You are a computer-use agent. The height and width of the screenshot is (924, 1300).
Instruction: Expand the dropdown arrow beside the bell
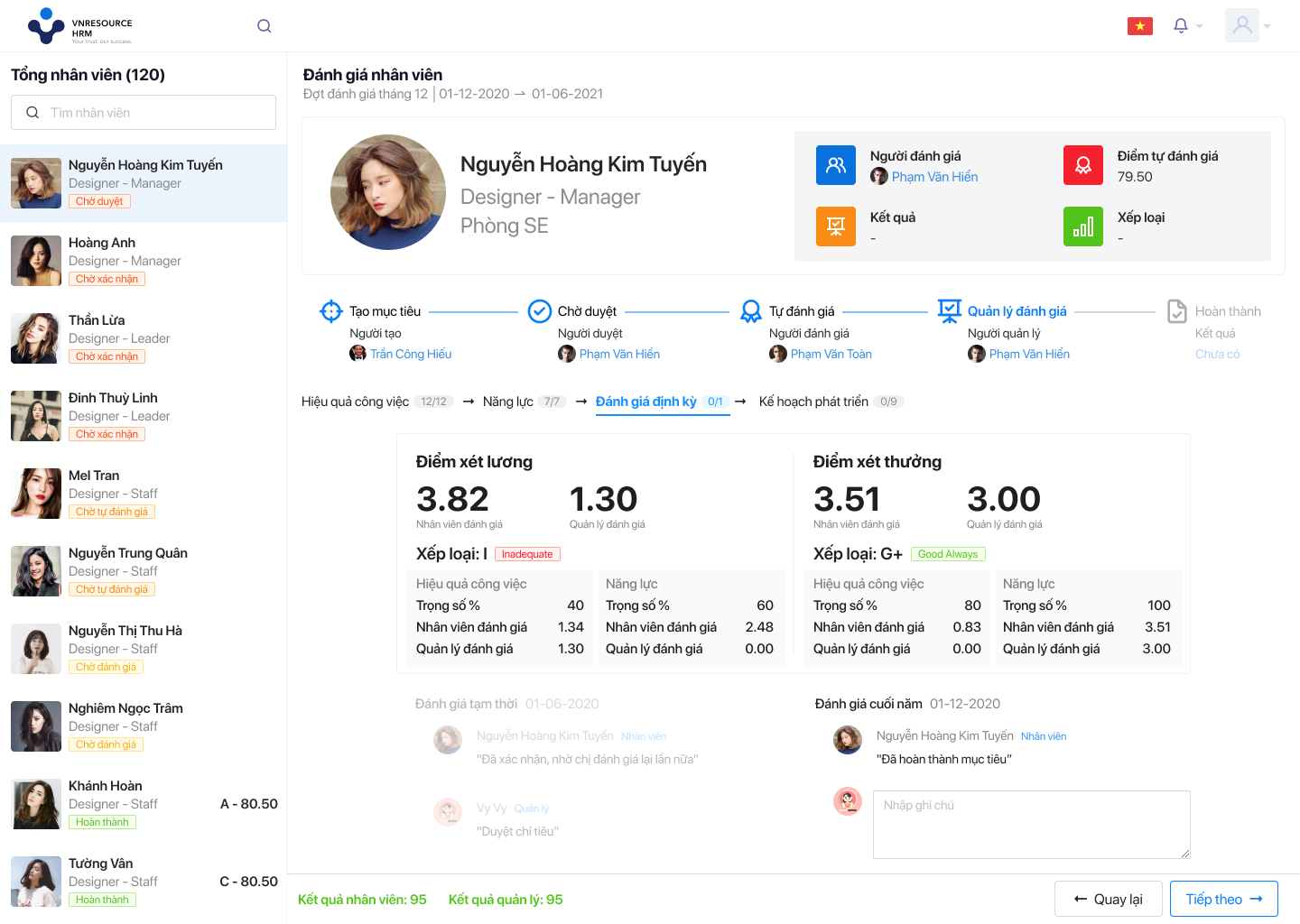click(1200, 26)
